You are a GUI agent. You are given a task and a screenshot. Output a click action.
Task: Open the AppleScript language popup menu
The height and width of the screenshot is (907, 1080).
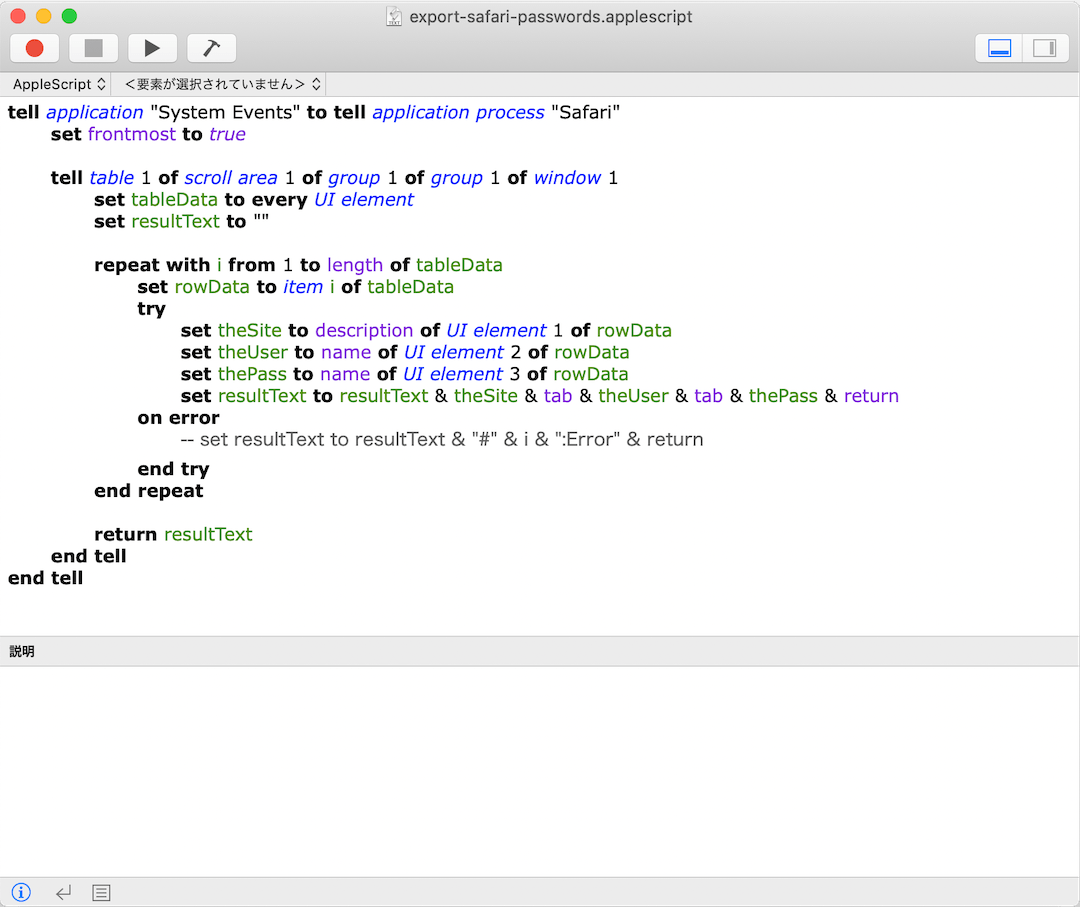pyautogui.click(x=57, y=84)
